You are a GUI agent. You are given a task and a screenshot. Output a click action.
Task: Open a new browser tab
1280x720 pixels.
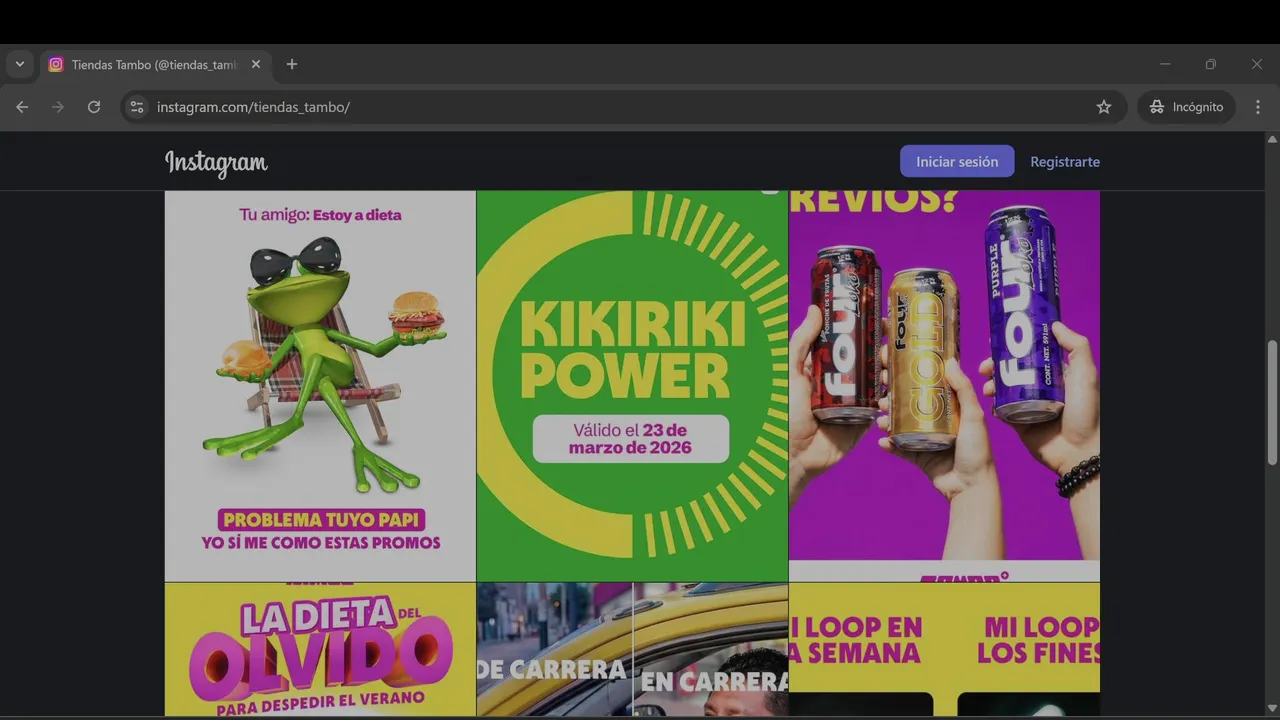(x=292, y=64)
